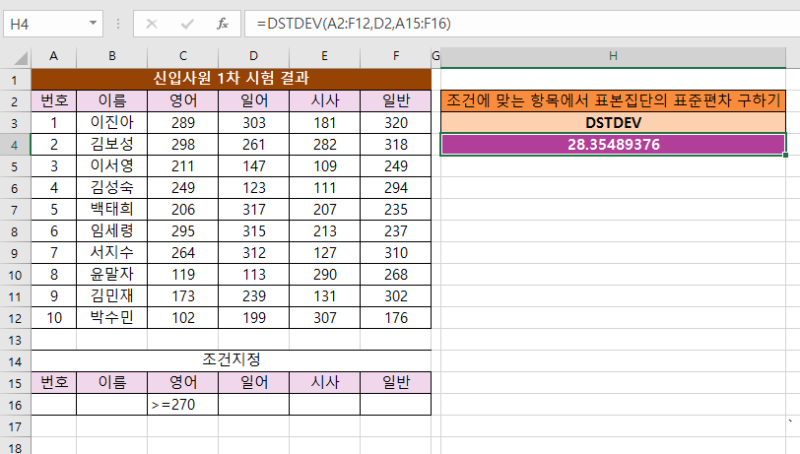The width and height of the screenshot is (800, 454).
Task: Click header cell 시사 in row 2
Action: click(324, 101)
